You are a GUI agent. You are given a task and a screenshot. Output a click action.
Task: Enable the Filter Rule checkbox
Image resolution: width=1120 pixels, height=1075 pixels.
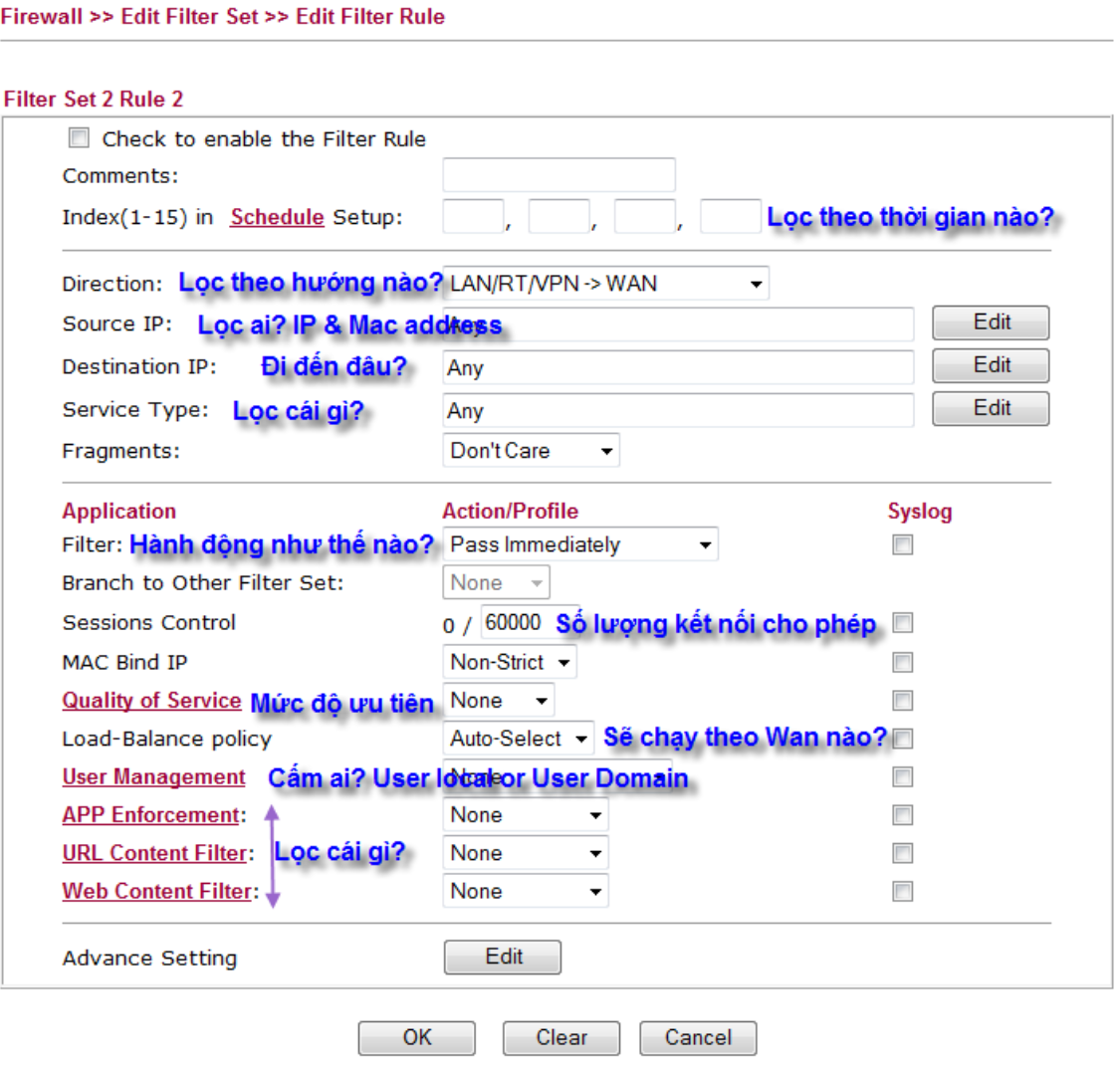pos(79,137)
